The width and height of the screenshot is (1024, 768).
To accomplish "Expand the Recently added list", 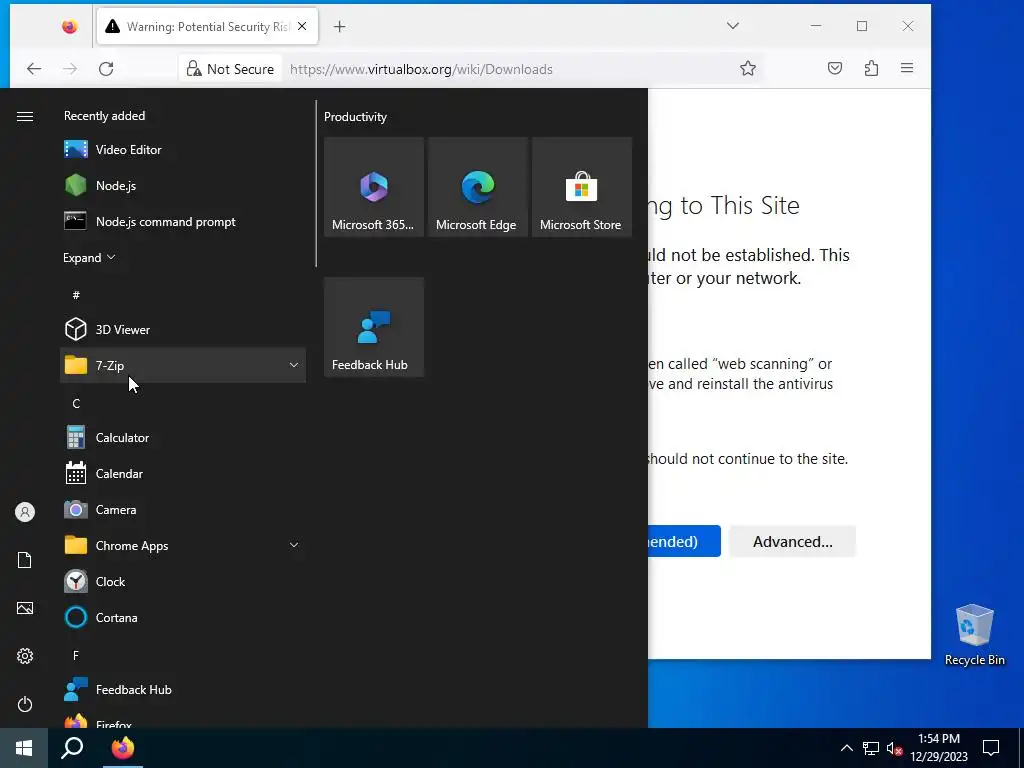I will (x=89, y=257).
